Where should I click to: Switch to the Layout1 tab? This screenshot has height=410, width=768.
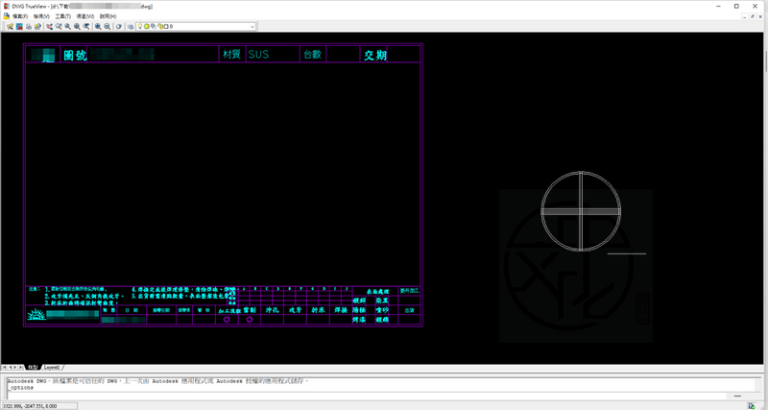pyautogui.click(x=51, y=367)
